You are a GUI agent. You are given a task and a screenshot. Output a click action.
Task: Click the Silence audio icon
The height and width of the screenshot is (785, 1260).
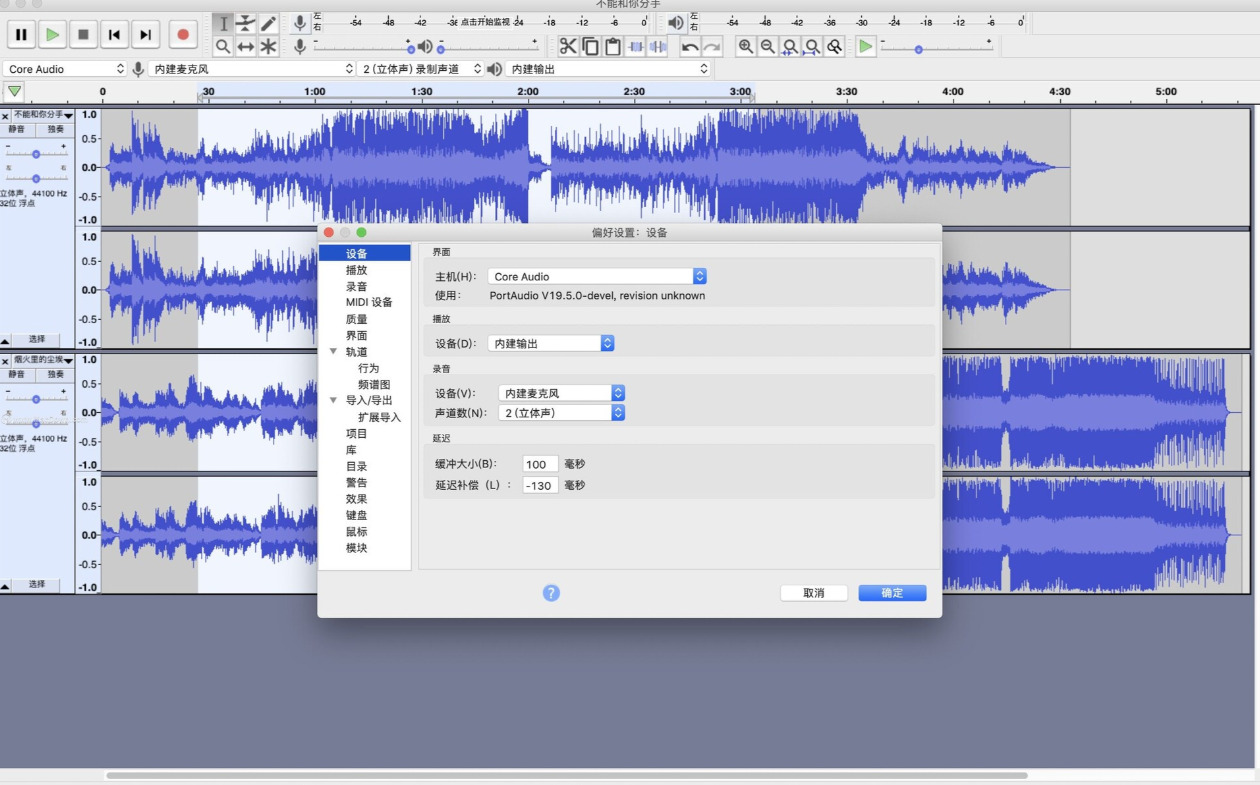[658, 46]
